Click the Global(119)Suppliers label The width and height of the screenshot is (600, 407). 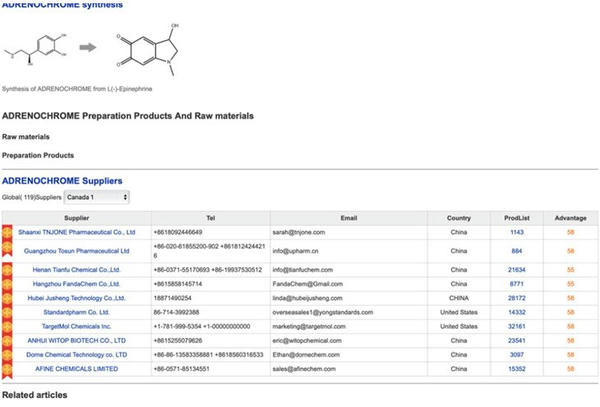[x=32, y=197]
